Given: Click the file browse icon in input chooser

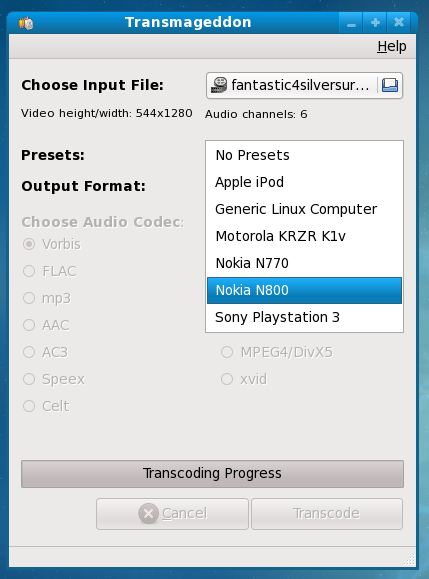Looking at the screenshot, I should 389,85.
